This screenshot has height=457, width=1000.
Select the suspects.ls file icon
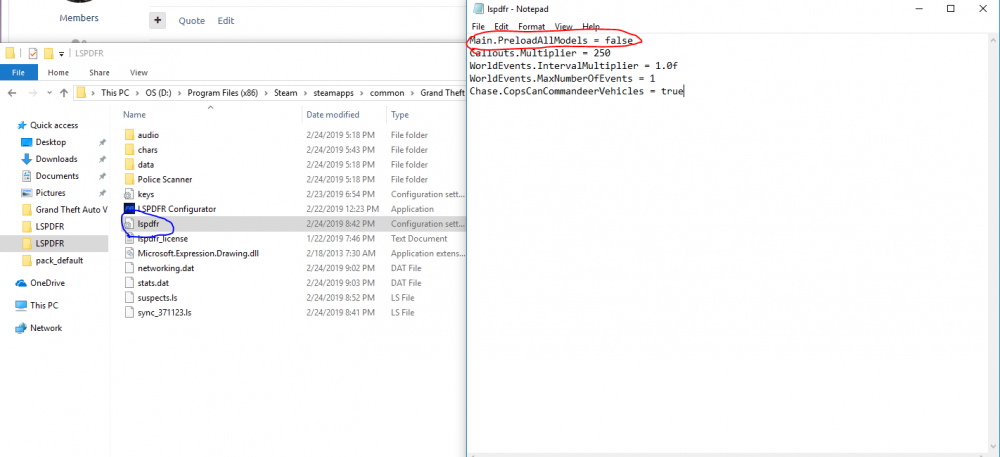coord(129,298)
